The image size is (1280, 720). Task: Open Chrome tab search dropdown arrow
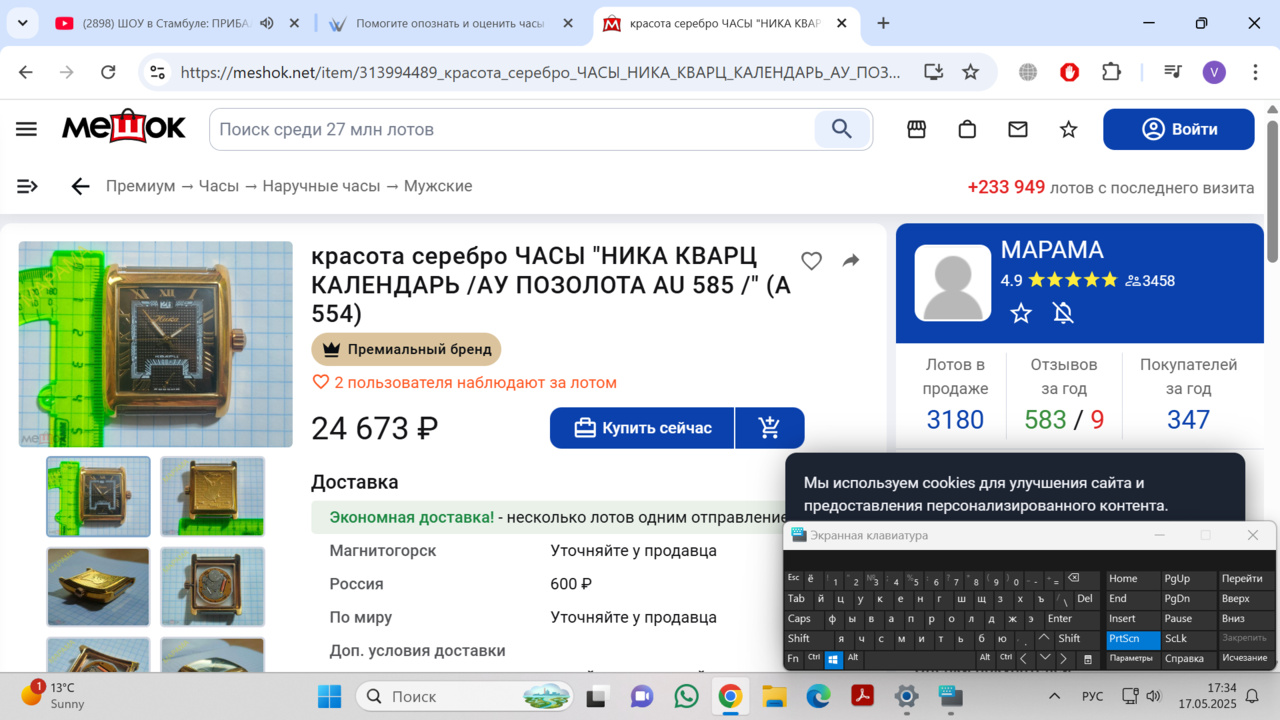click(x=22, y=23)
